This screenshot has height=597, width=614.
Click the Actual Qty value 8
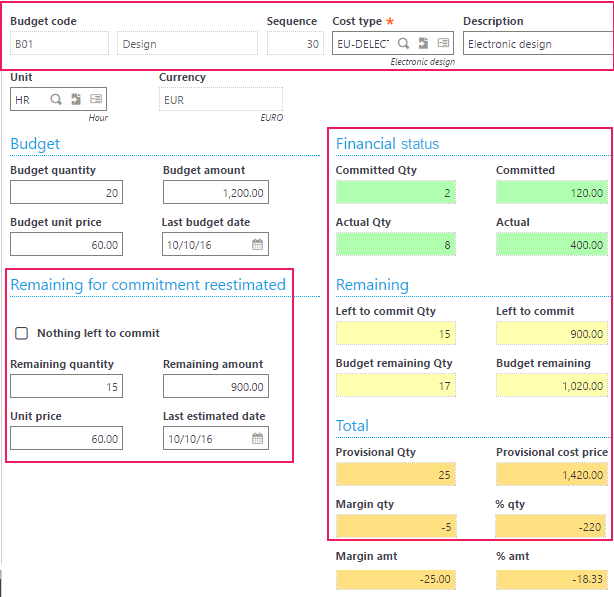tap(395, 244)
